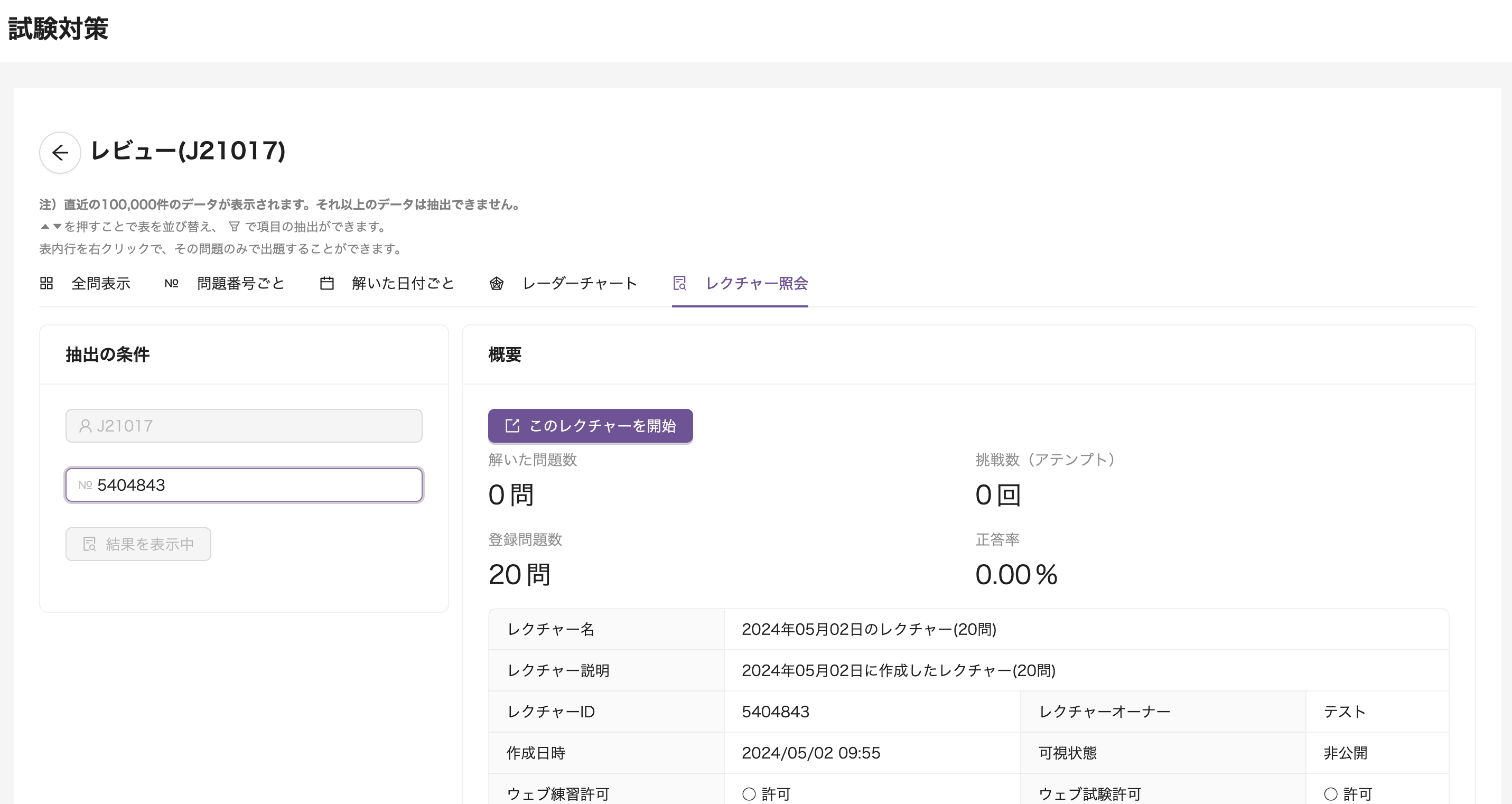Click the radar chart pentagon icon
This screenshot has width=1512, height=804.
pyautogui.click(x=497, y=284)
